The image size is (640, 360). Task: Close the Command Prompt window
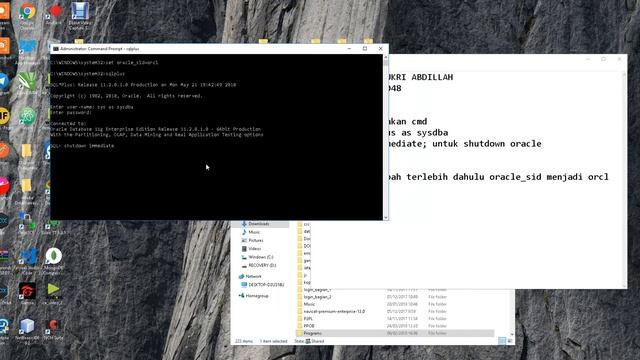380,49
